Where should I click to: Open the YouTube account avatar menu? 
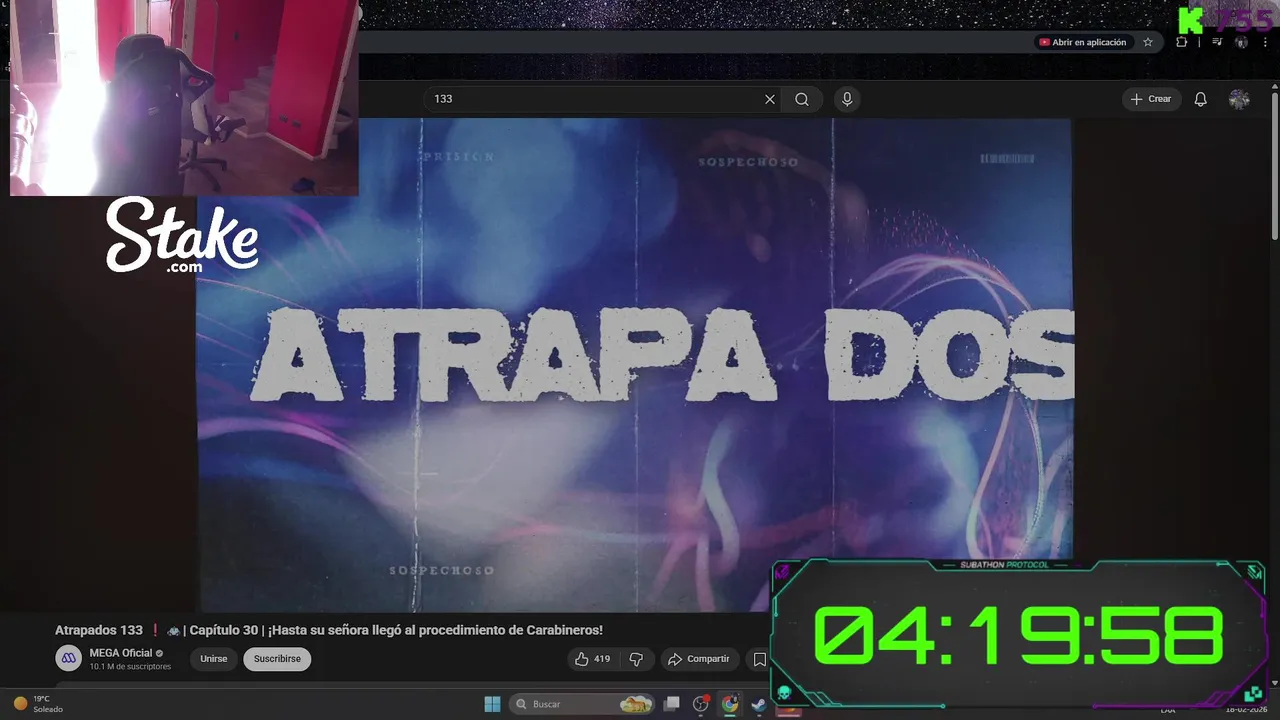[x=1239, y=99]
